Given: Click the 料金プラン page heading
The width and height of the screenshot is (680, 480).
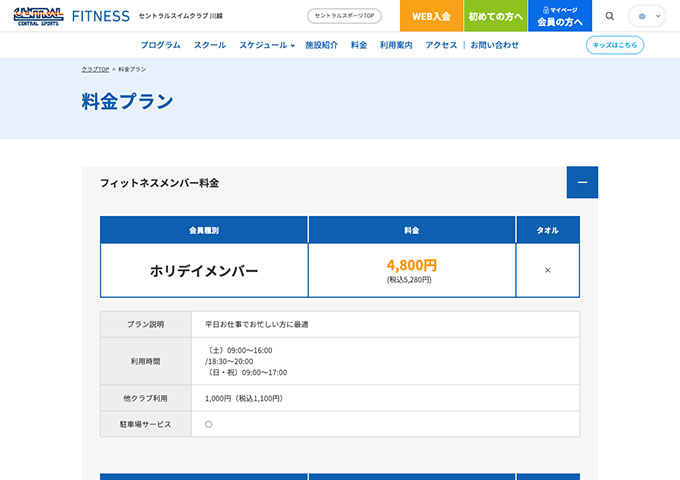Looking at the screenshot, I should click(x=128, y=101).
